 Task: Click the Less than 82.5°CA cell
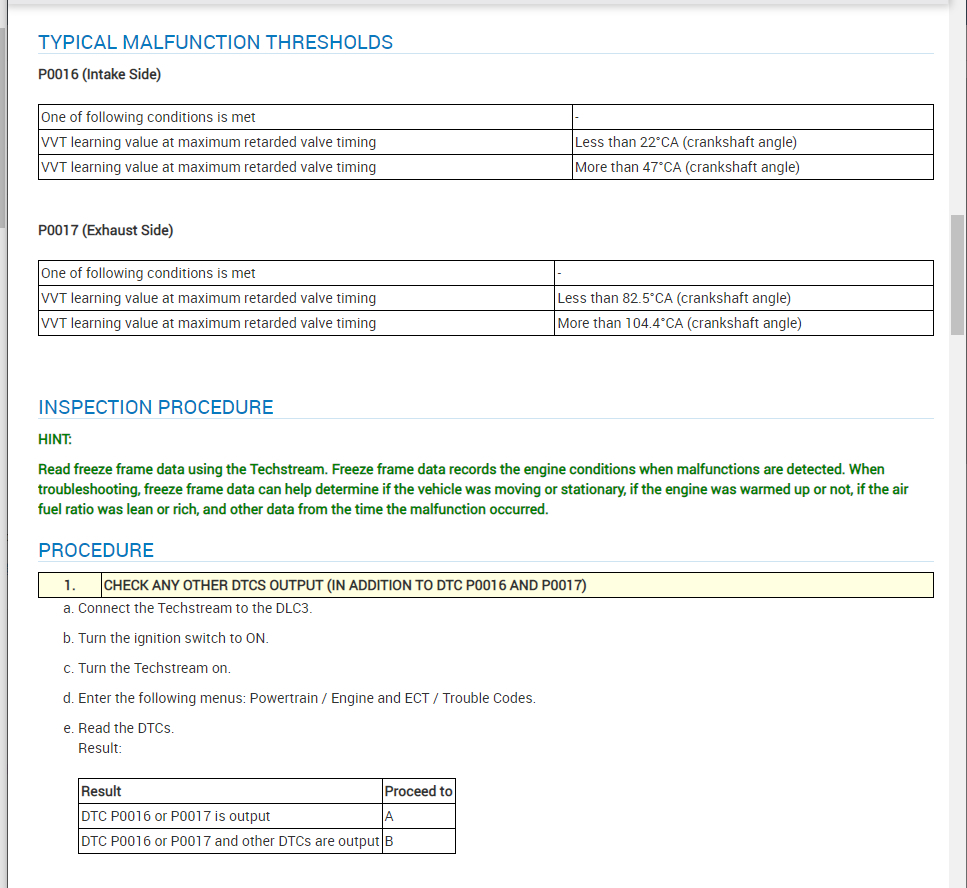pyautogui.click(x=744, y=298)
